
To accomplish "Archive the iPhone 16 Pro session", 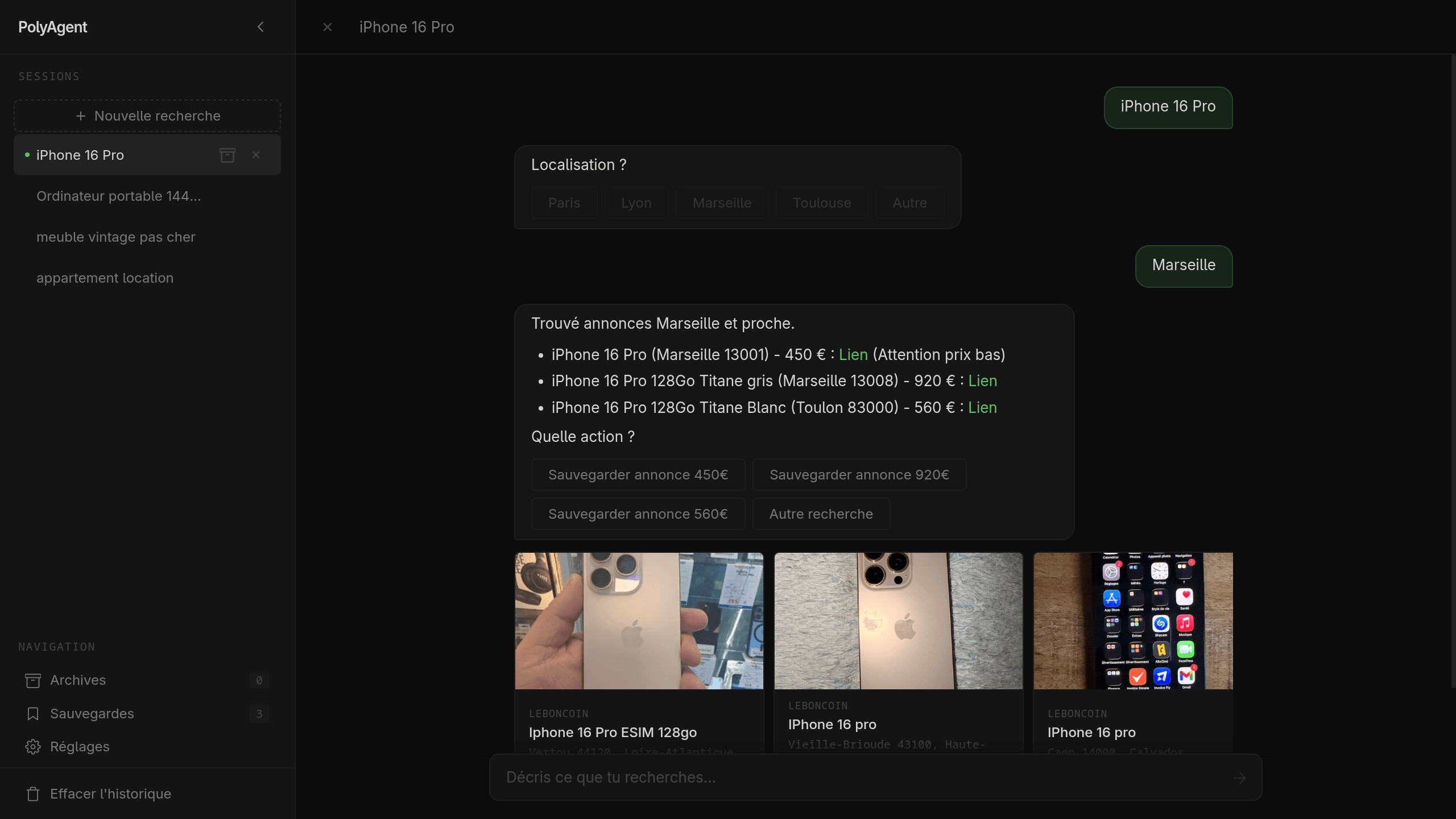I will click(227, 155).
